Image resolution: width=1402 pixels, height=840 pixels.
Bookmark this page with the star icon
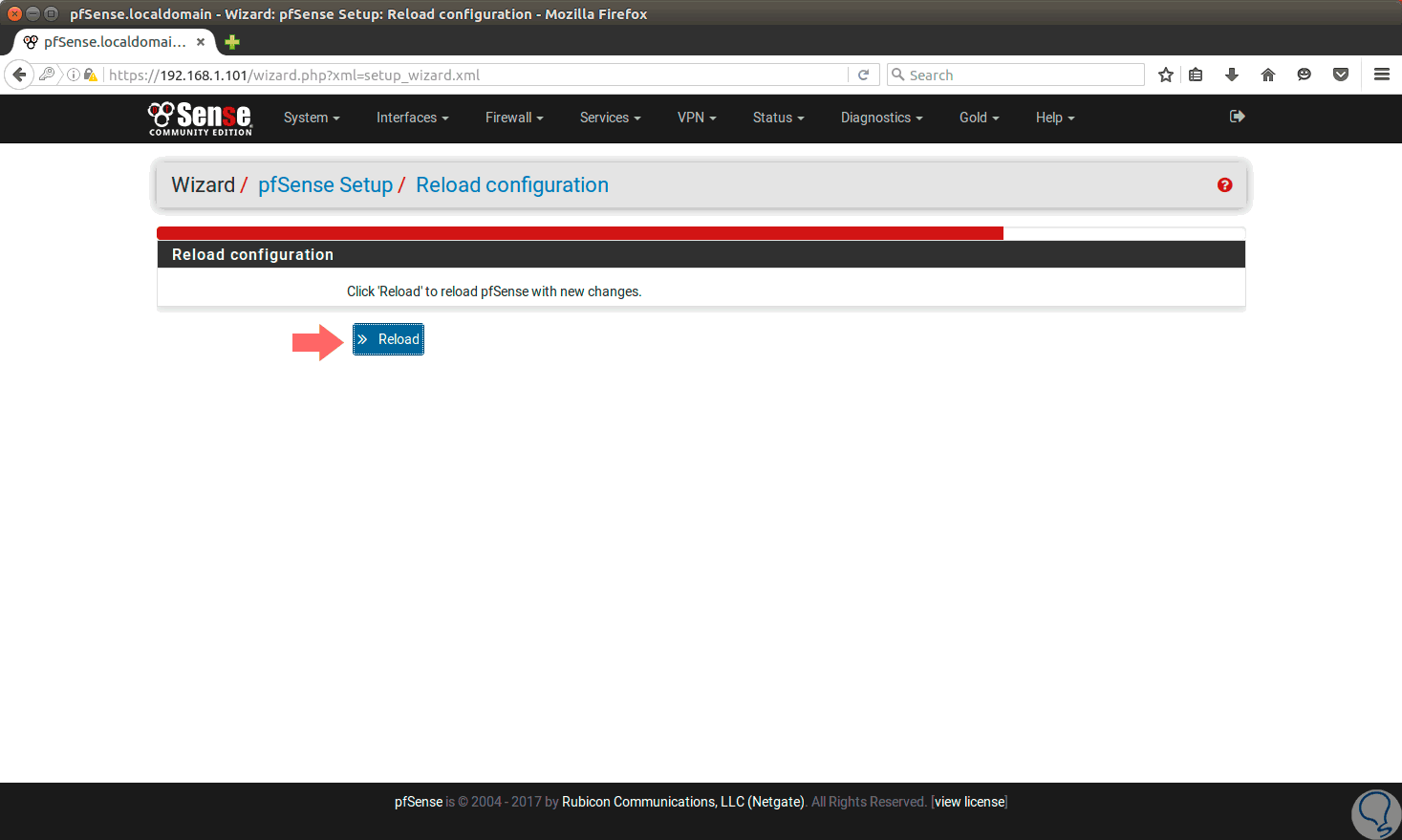point(1166,75)
